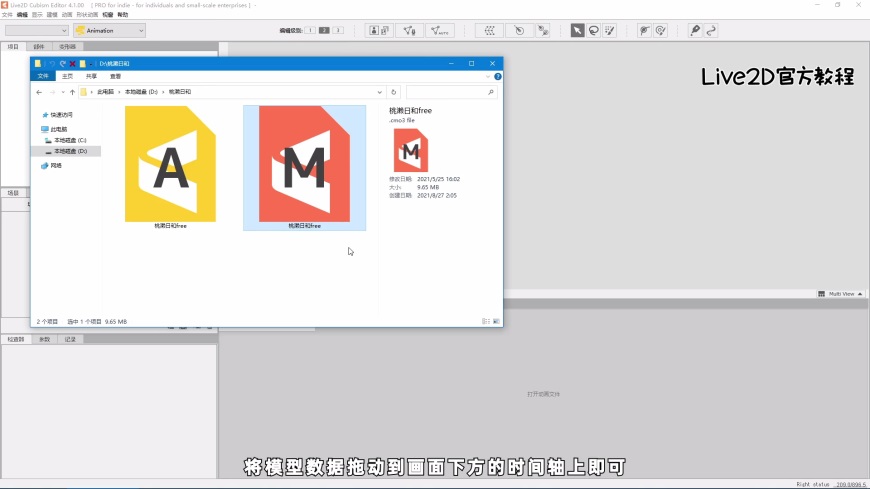Open the 文件 menu in Cubism Editor

(7, 15)
